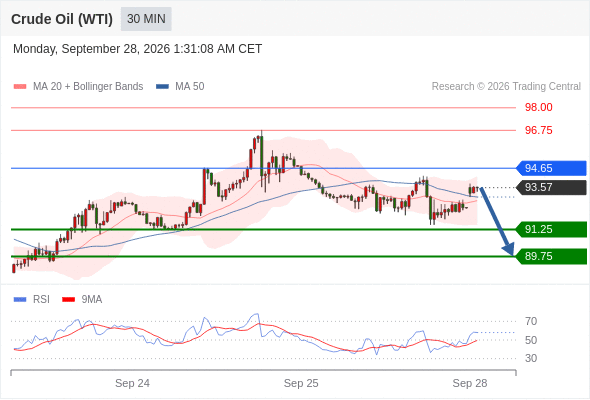Viewport: 590px width, 400px height.
Task: Select the 91.25 support price tag
Action: click(x=551, y=230)
